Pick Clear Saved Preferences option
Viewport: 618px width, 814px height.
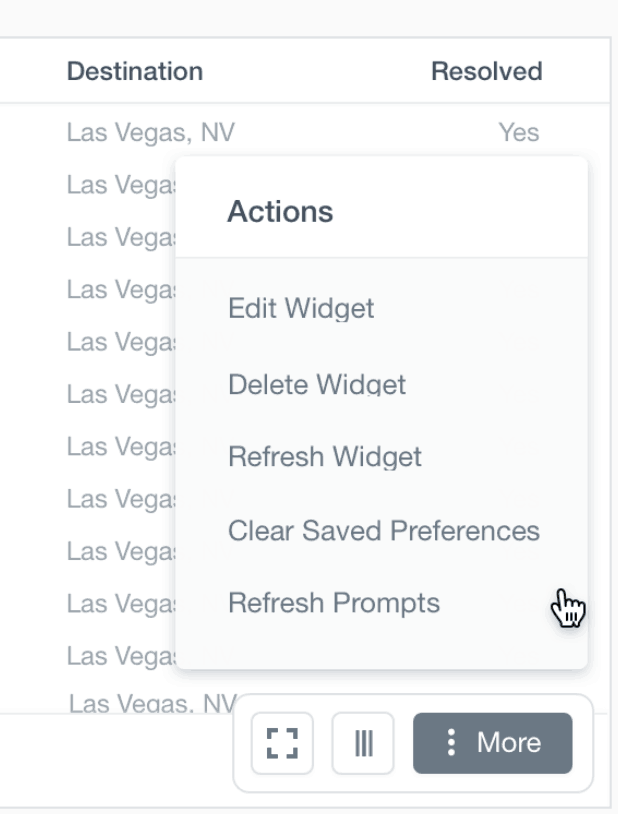(x=383, y=530)
